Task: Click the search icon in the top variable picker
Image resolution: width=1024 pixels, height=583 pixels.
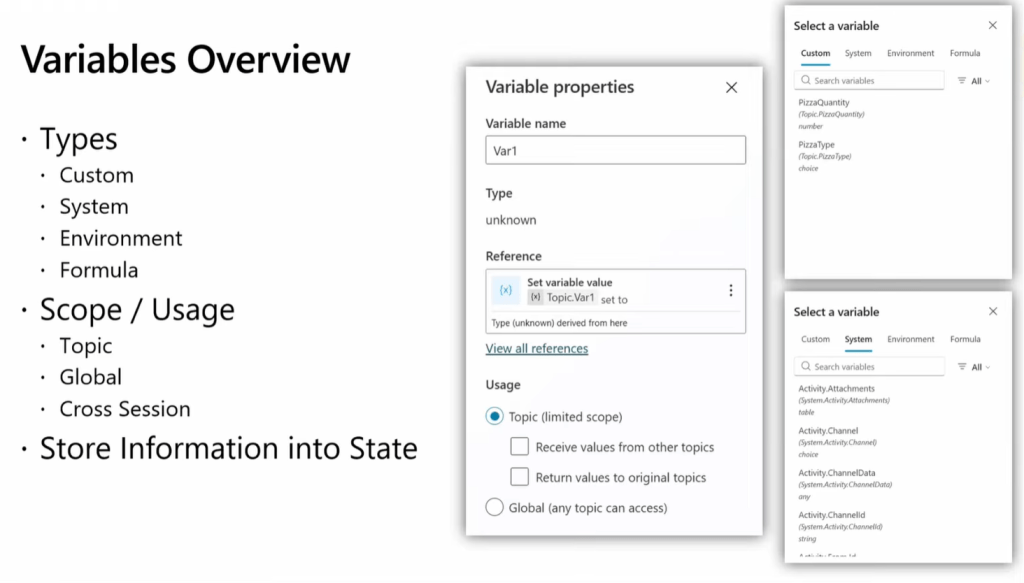Action: coord(806,81)
